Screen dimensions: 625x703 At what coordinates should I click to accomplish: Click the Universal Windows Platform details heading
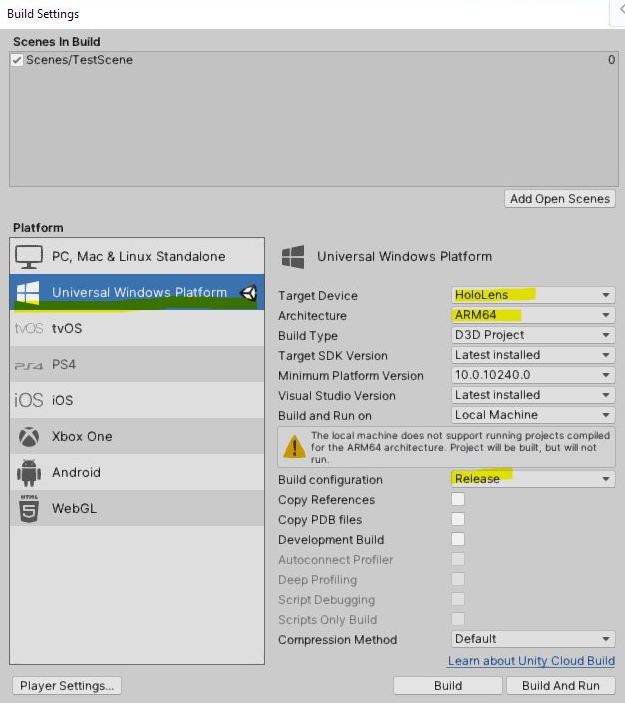[404, 256]
